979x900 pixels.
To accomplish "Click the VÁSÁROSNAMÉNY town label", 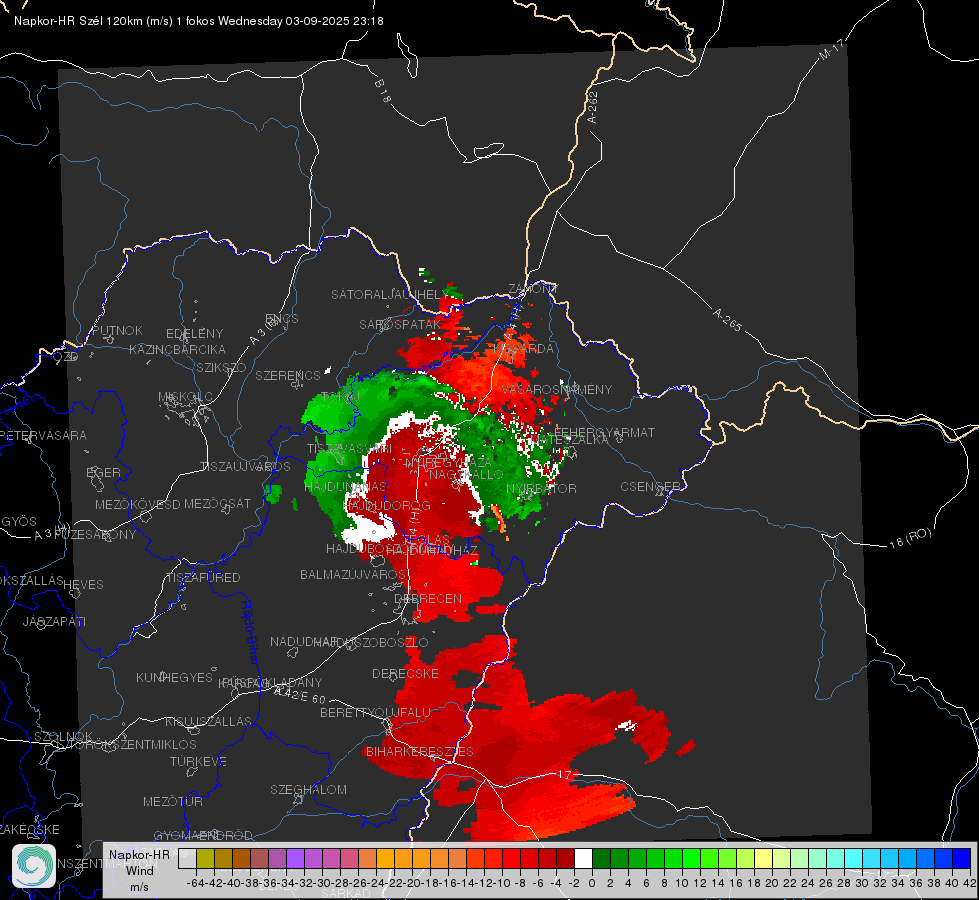I will 557,389.
